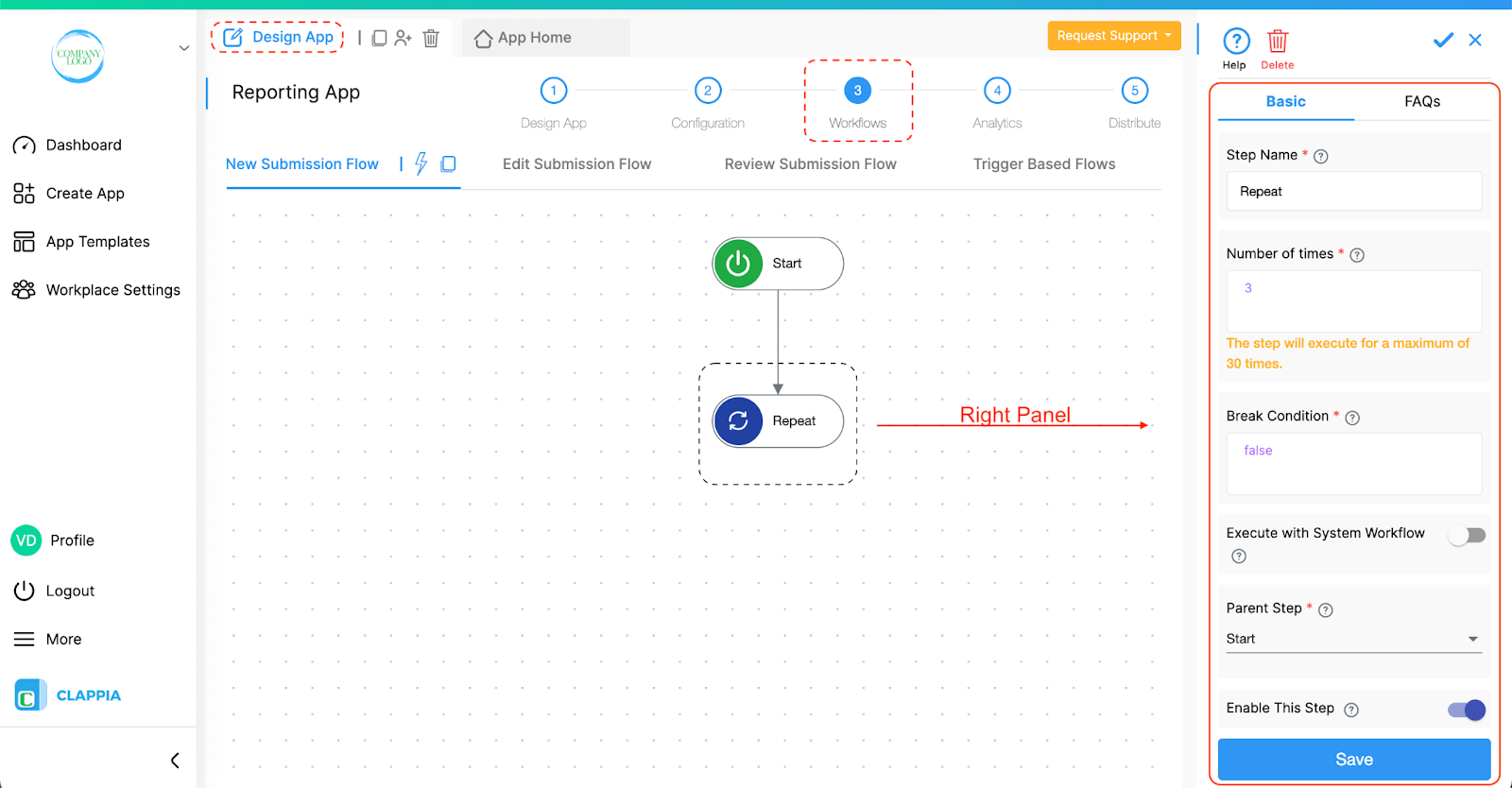The width and height of the screenshot is (1512, 788).
Task: Go to step 2 Configuration
Action: 708,91
